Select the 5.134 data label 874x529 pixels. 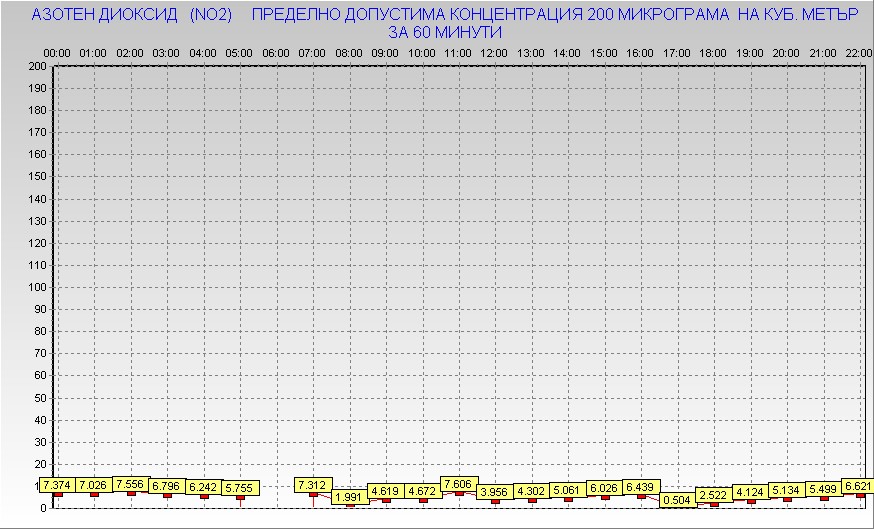(787, 490)
